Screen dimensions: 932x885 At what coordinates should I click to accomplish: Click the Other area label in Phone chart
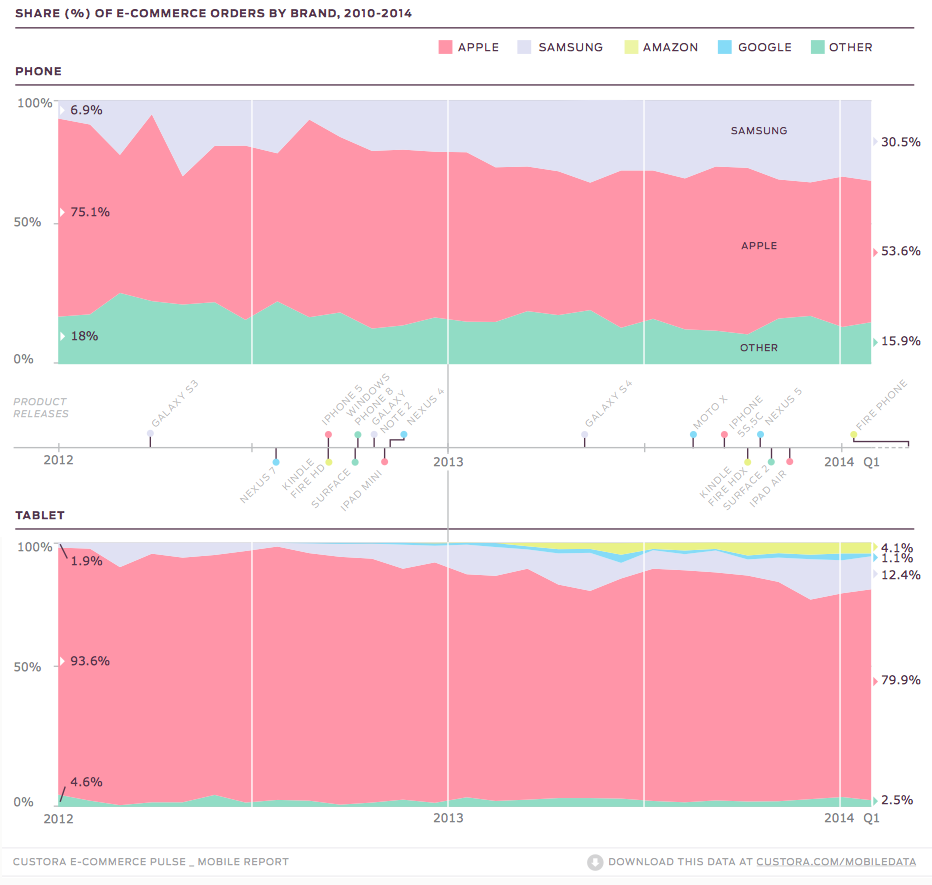pos(759,348)
